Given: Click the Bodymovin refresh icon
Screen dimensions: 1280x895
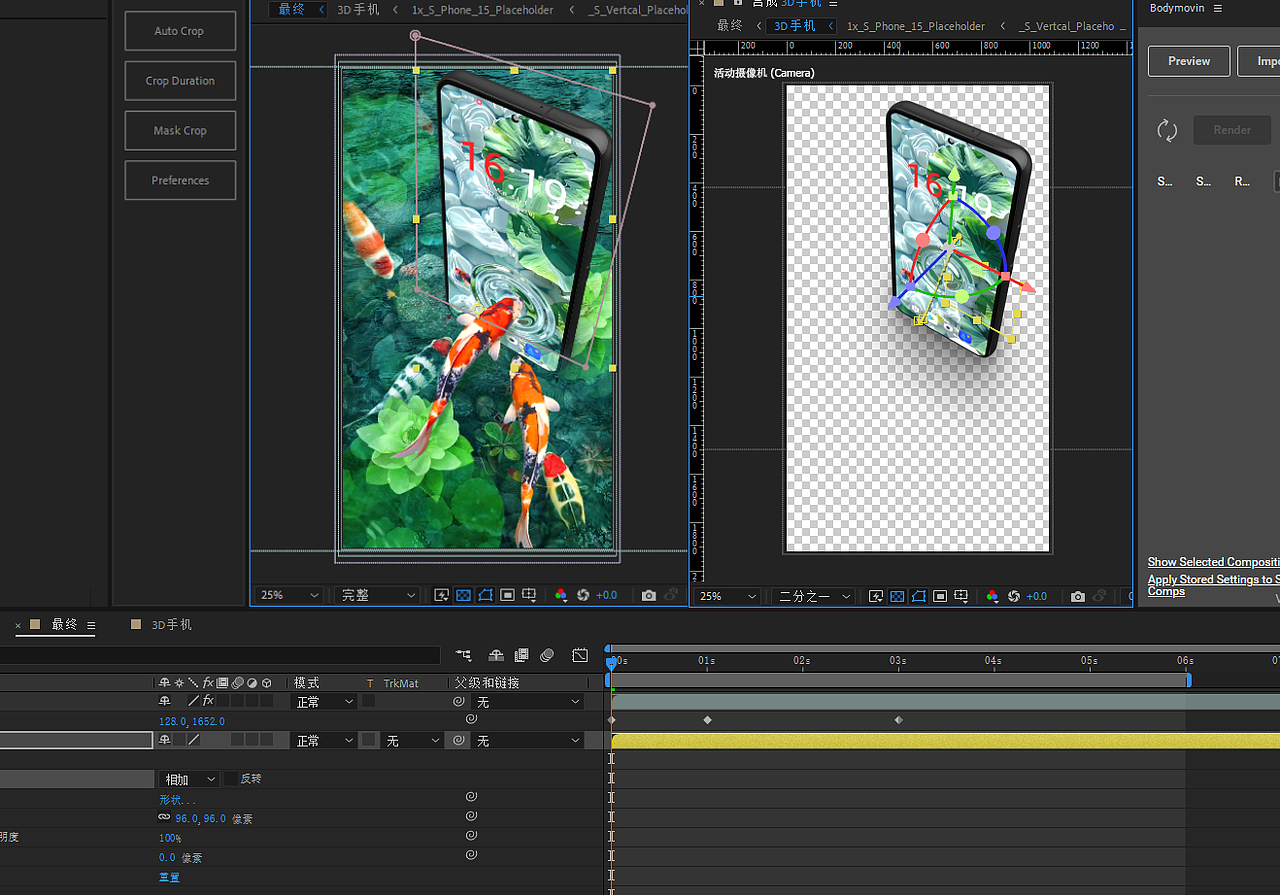Looking at the screenshot, I should tap(1167, 130).
